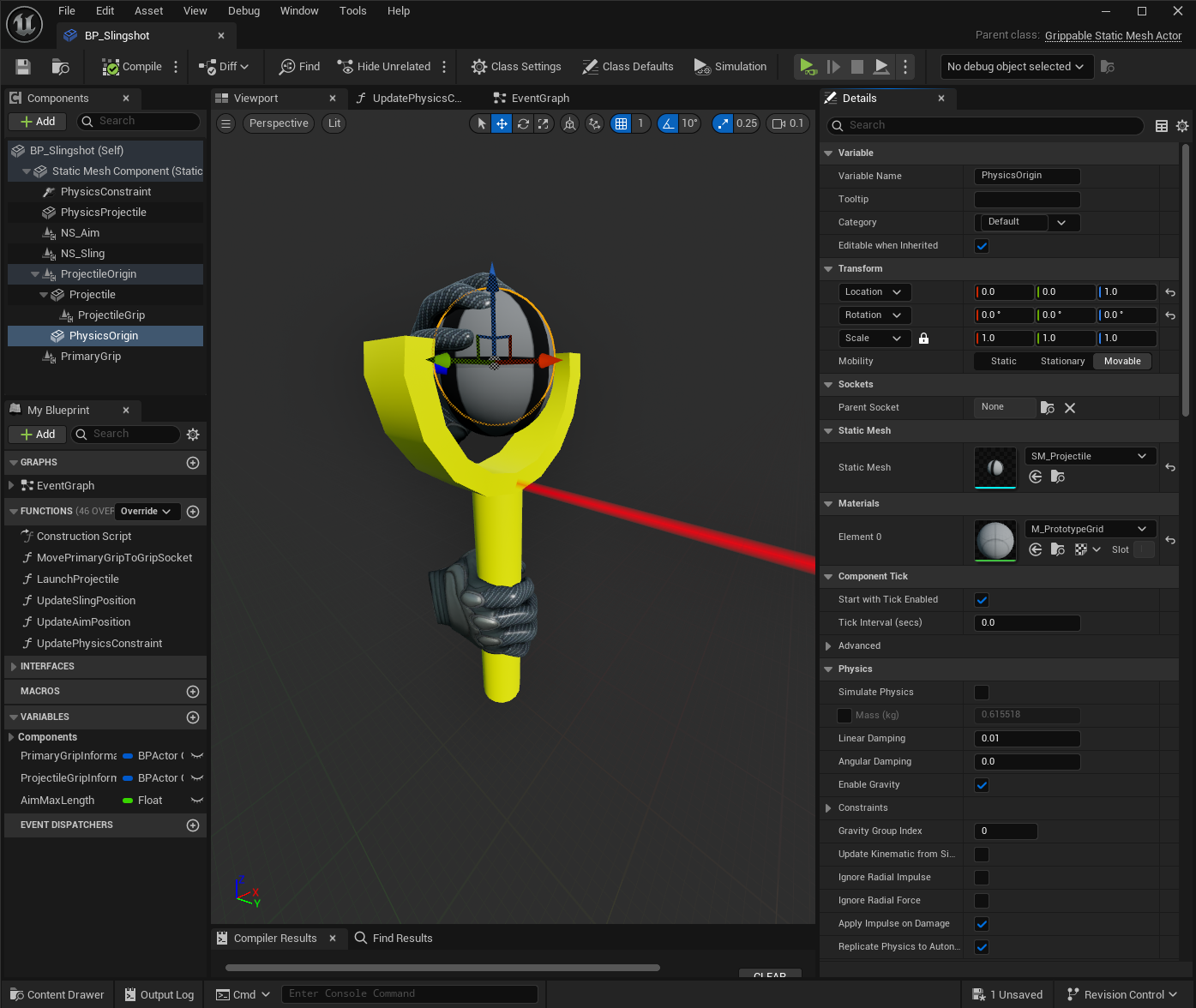Screen dimensions: 1196x1008
Task: Select the rotate gizmo tool in viewport
Action: click(523, 123)
